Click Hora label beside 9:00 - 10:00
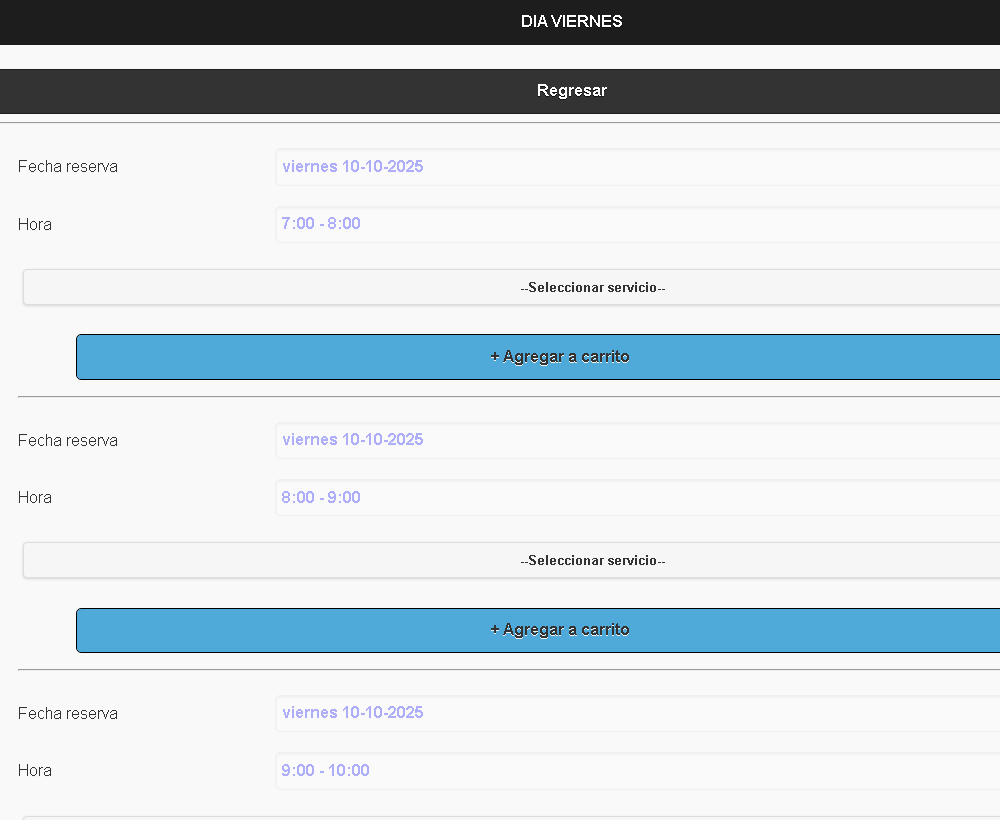Screen dimensions: 1000x820 tap(35, 771)
